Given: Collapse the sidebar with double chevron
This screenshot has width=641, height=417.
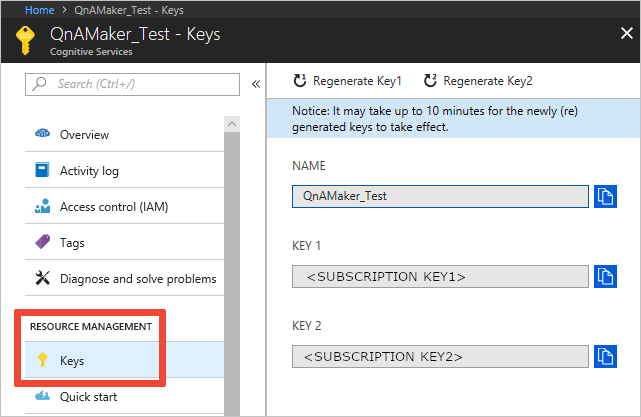Looking at the screenshot, I should (x=256, y=84).
